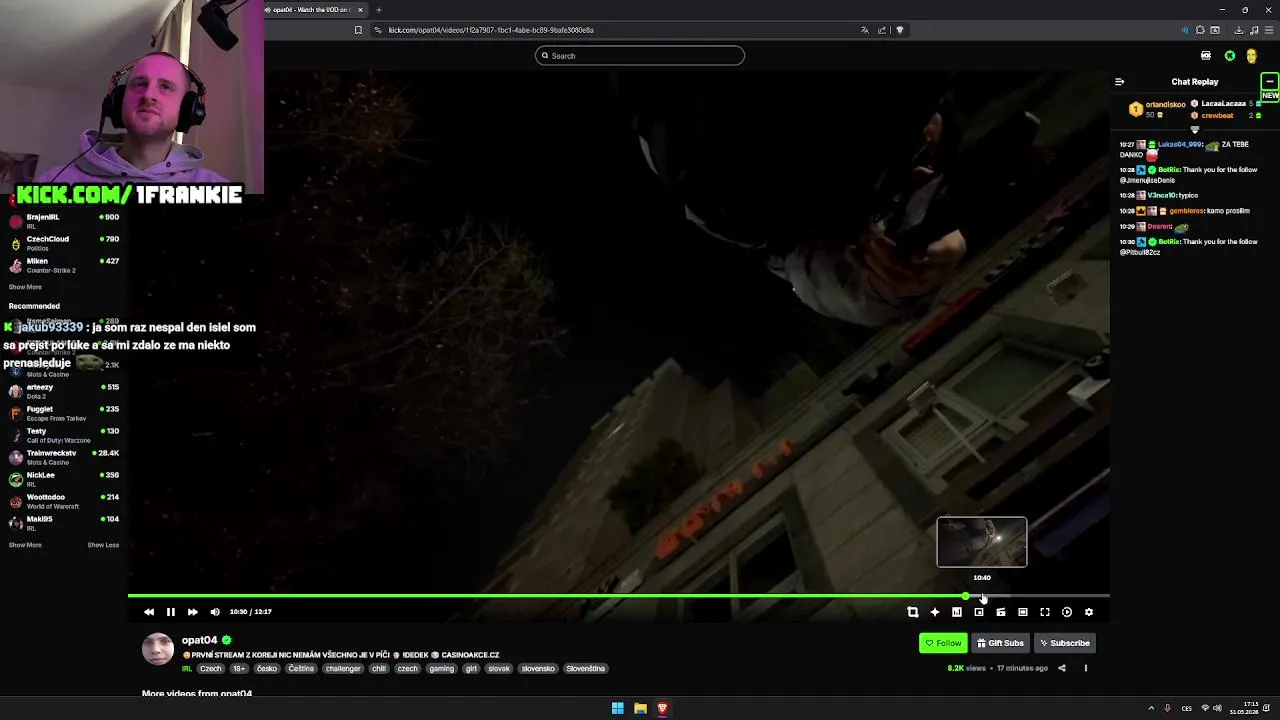The width and height of the screenshot is (1280, 720).
Task: Click the 10:40 preview thumbnail above the timeline
Action: [x=981, y=542]
